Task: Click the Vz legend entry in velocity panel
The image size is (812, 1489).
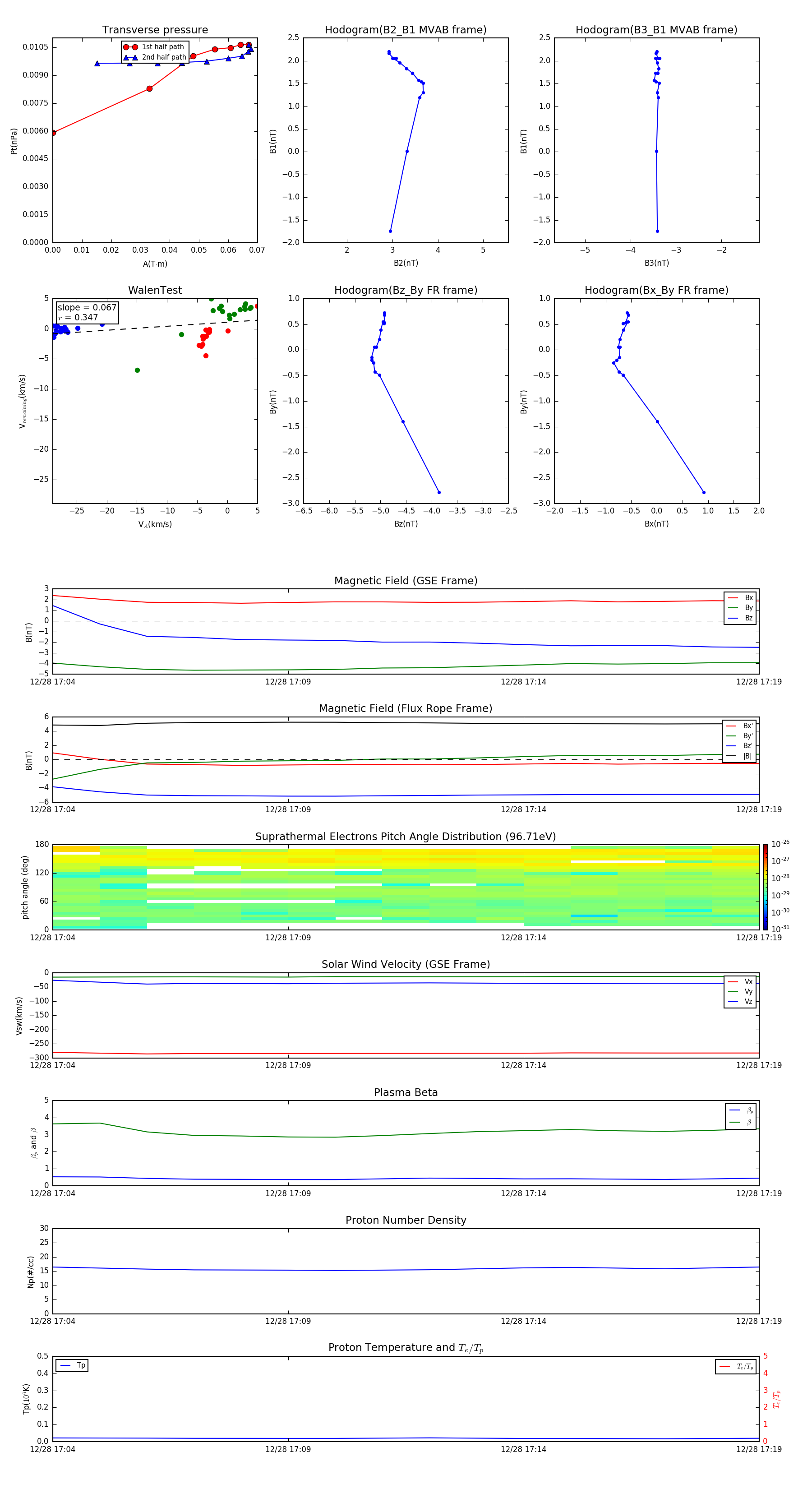Action: 740,1001
